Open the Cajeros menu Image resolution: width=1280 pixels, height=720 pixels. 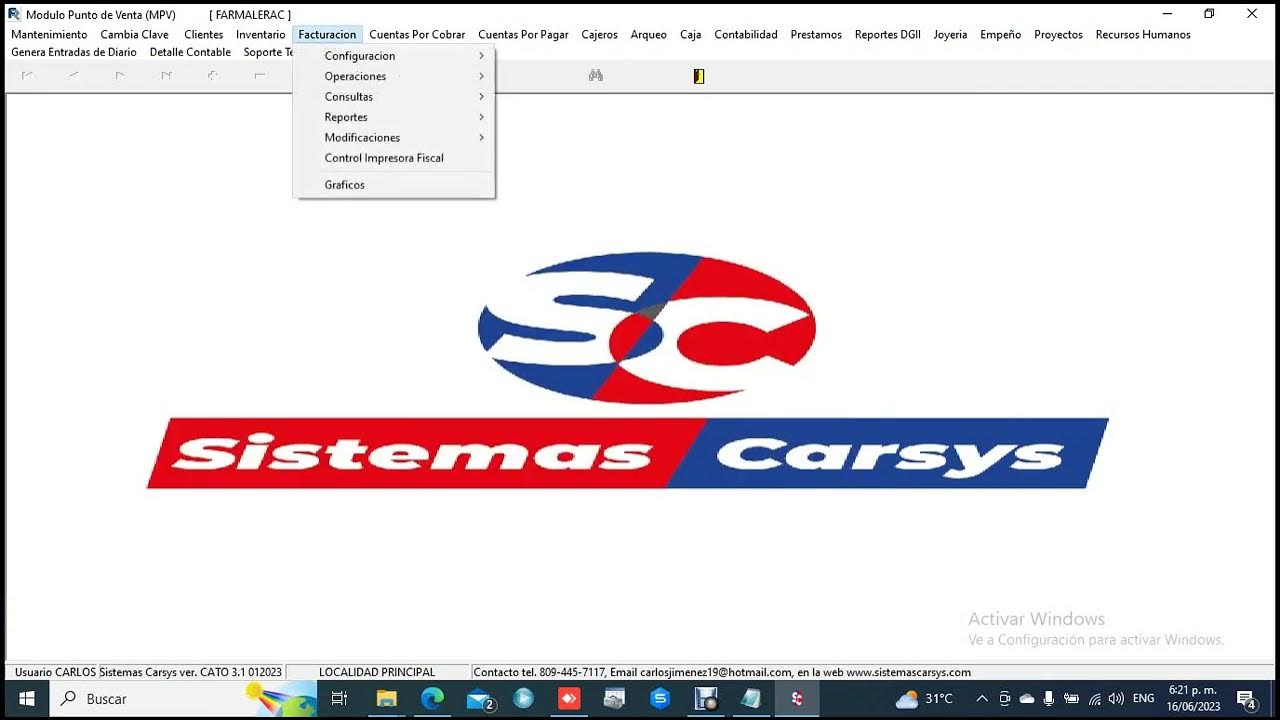click(599, 34)
